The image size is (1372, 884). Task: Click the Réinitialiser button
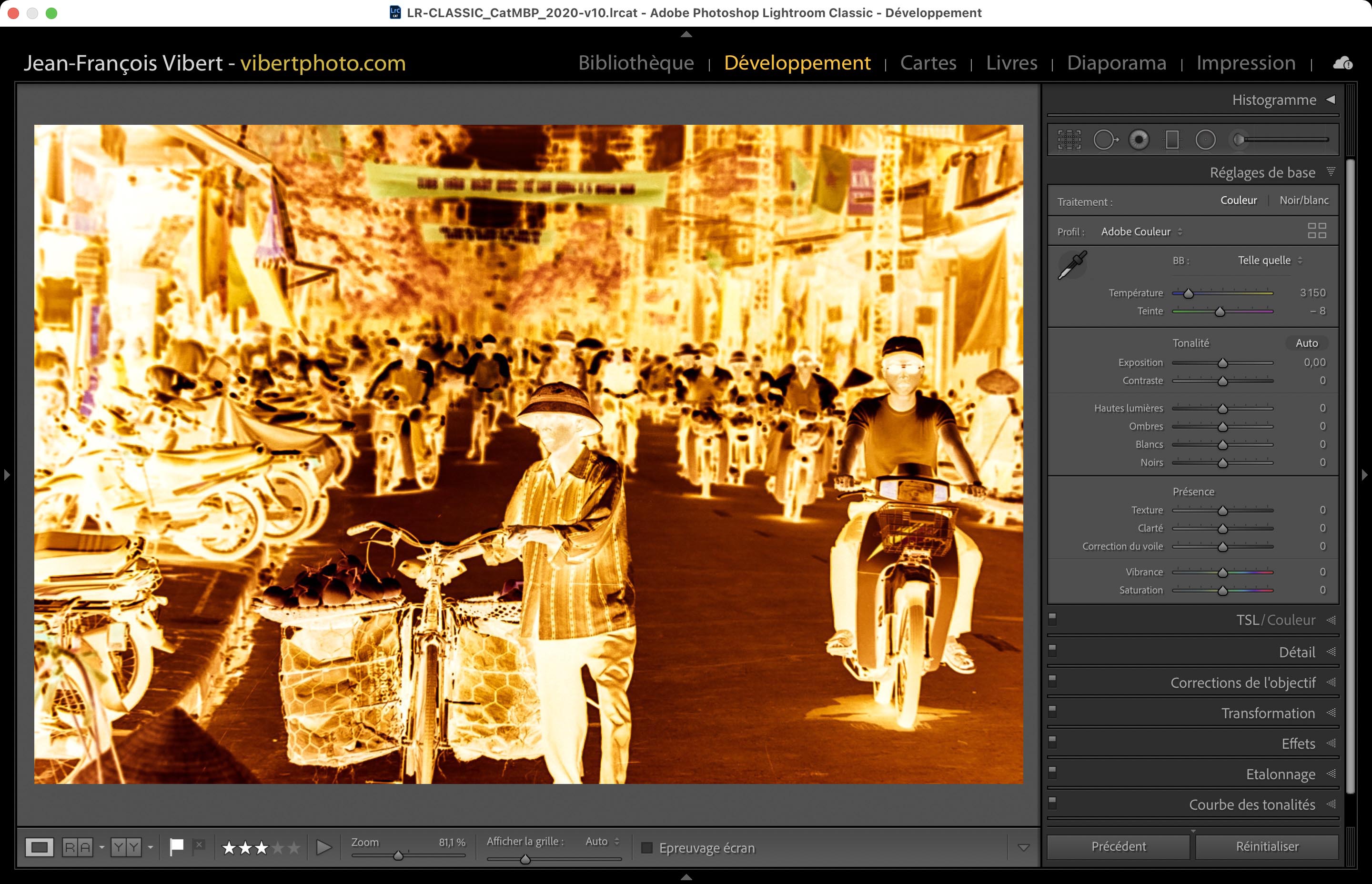point(1267,846)
